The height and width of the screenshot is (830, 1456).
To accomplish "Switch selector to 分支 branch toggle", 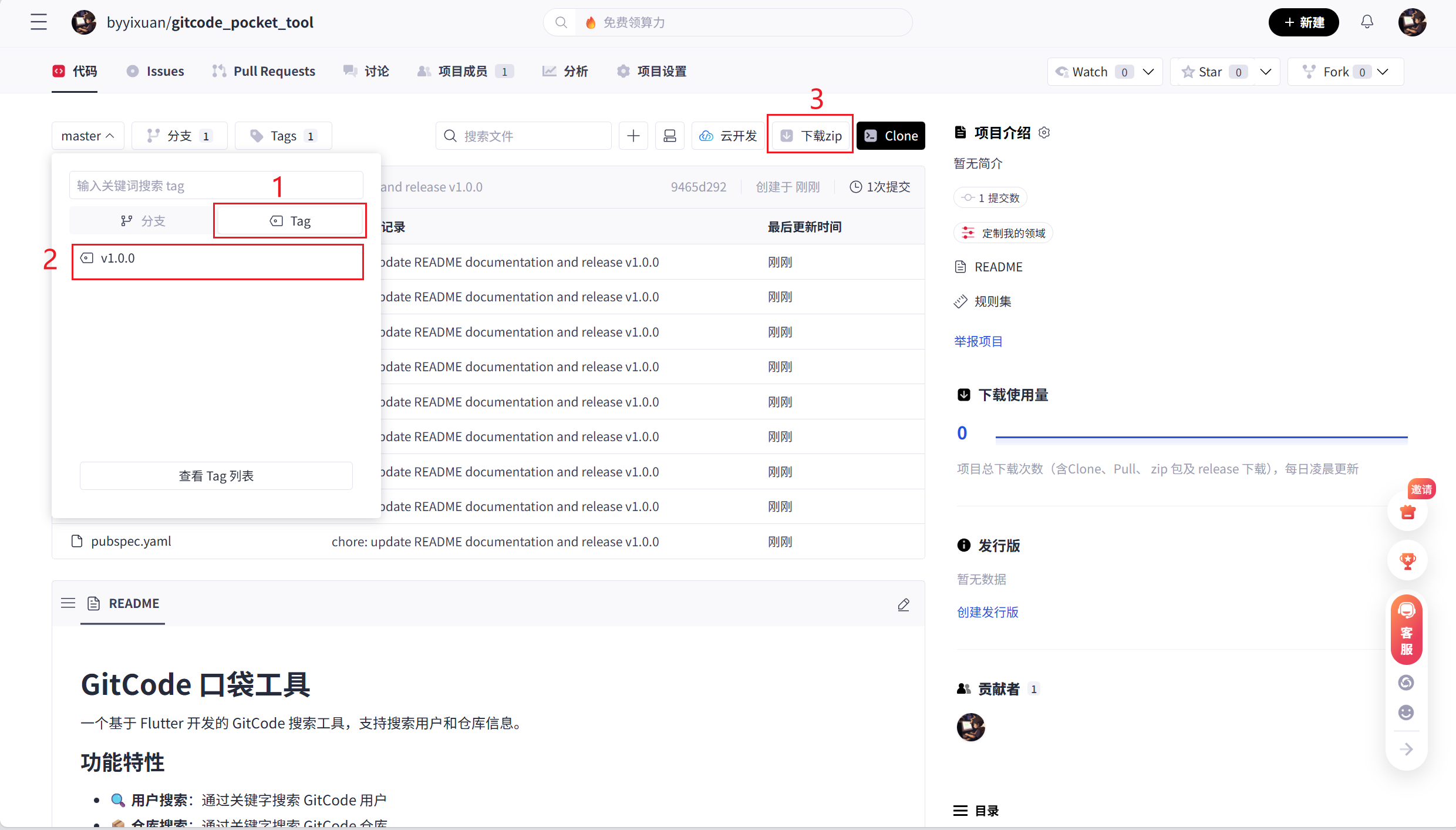I will point(143,221).
